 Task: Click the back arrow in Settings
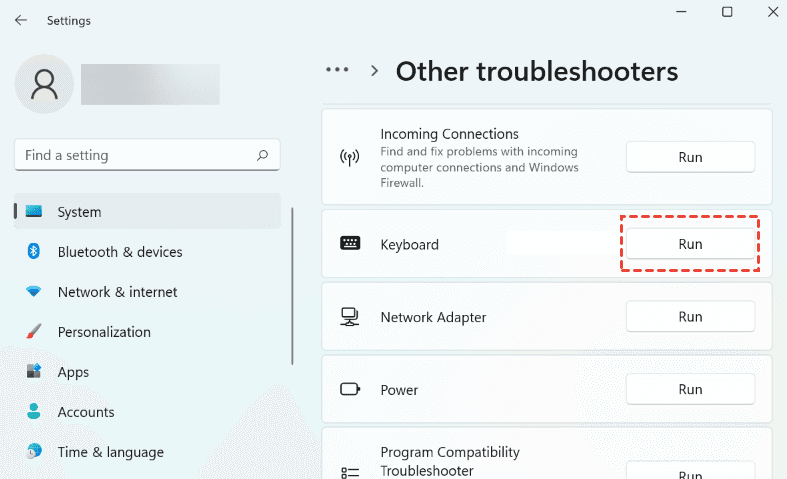20,20
